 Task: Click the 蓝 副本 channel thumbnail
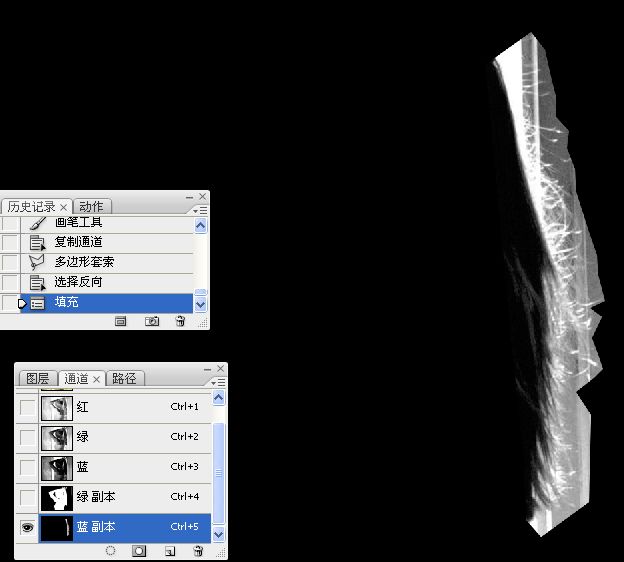tap(57, 528)
